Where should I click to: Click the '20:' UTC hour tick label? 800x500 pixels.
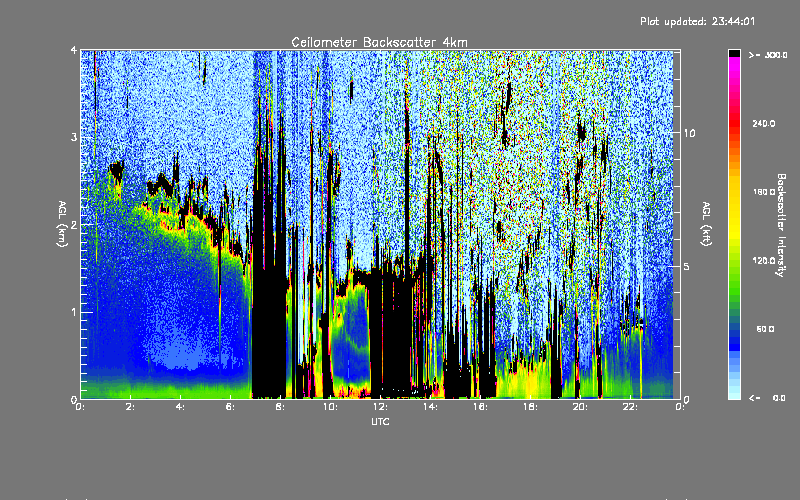tap(580, 407)
